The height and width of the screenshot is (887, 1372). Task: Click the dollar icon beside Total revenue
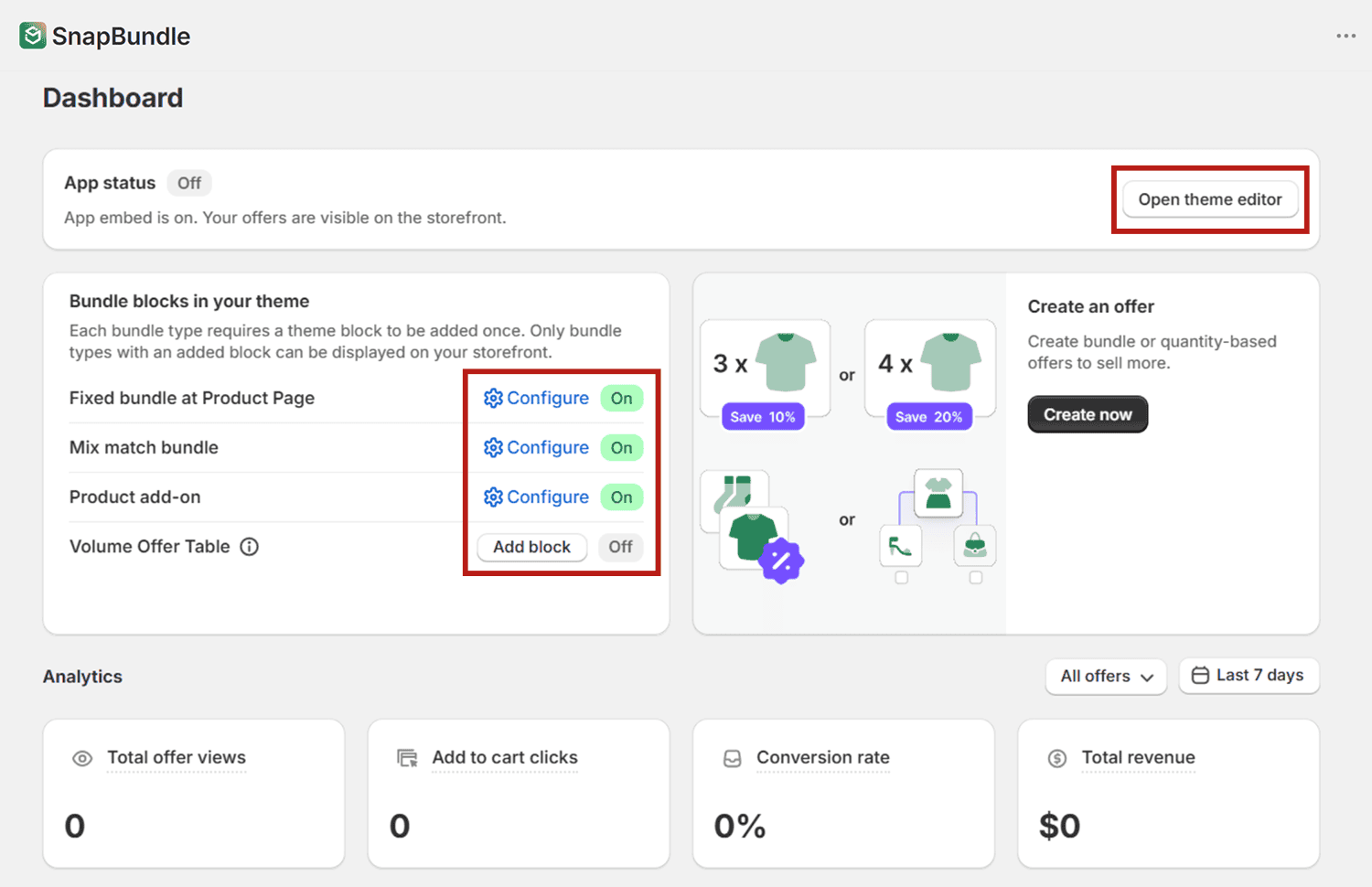[1057, 758]
